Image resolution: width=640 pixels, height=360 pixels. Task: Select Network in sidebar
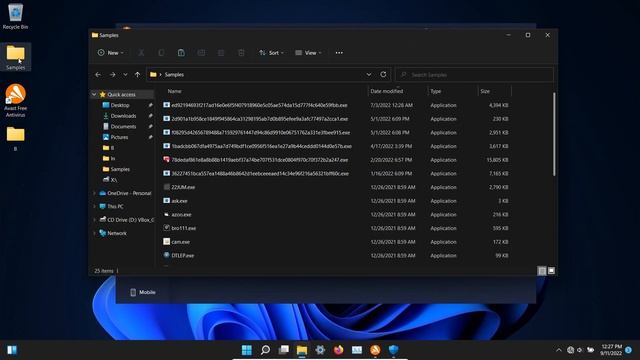[x=117, y=233]
